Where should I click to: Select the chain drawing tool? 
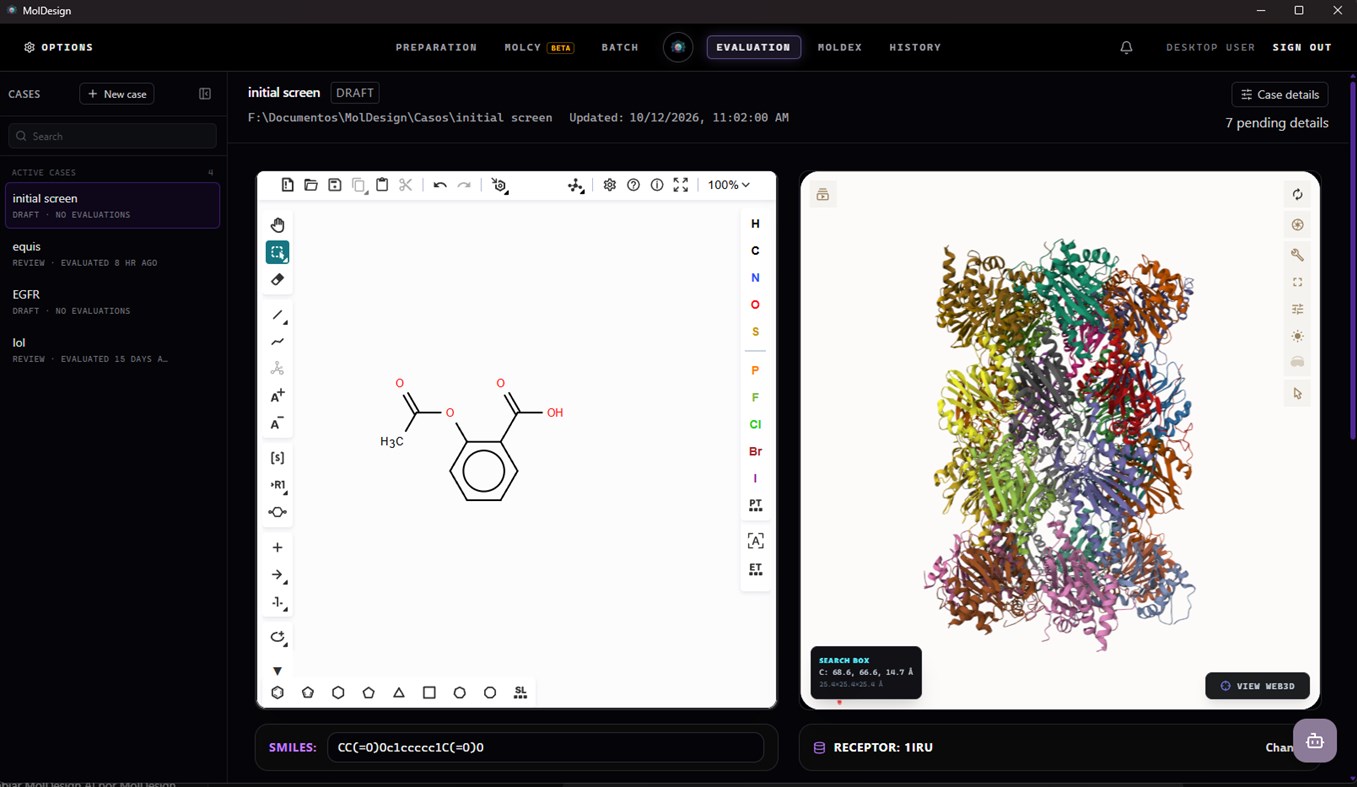[x=278, y=342]
